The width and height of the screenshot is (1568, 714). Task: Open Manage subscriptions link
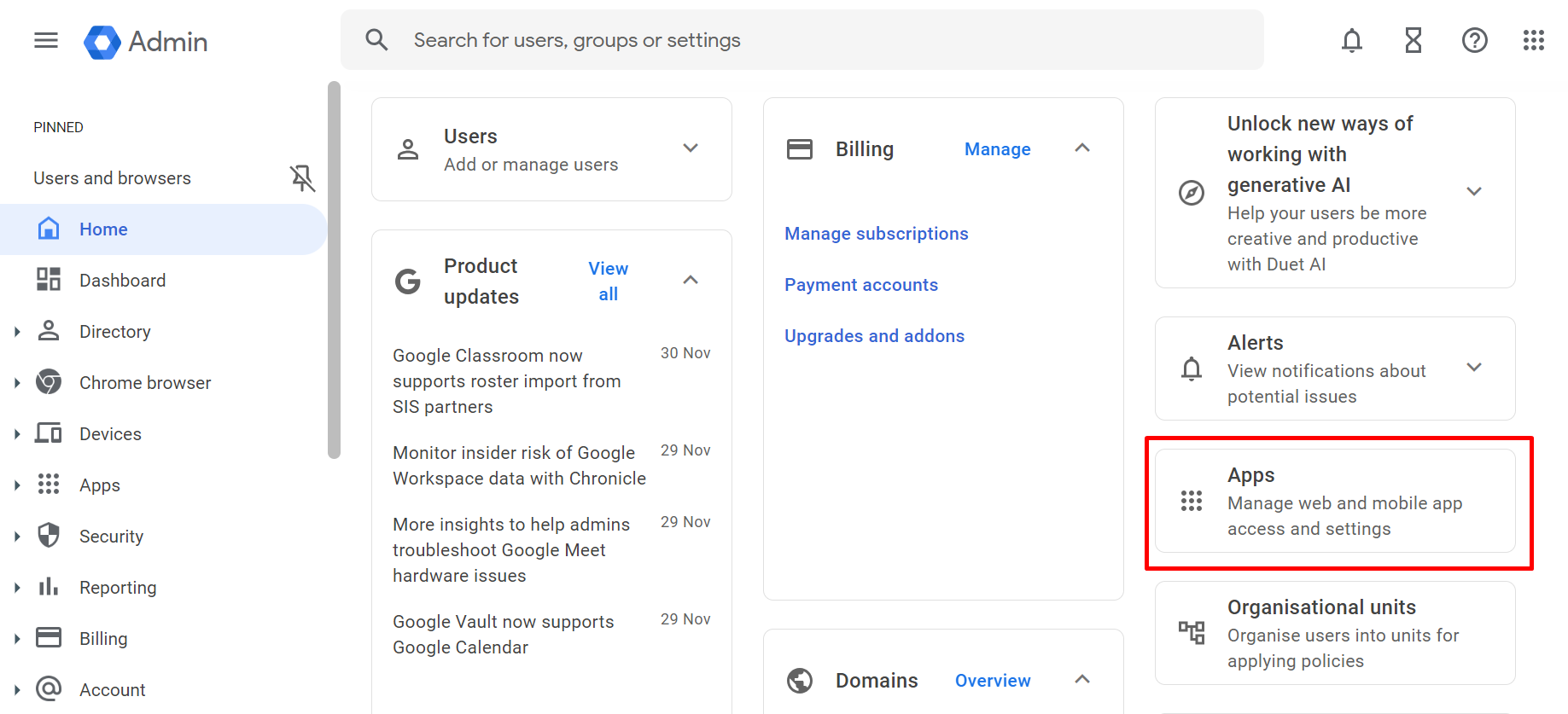pyautogui.click(x=876, y=234)
